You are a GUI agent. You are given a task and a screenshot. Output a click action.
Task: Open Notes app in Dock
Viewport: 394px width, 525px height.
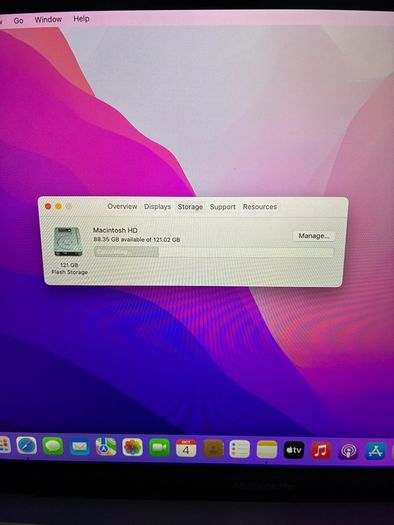[267, 449]
